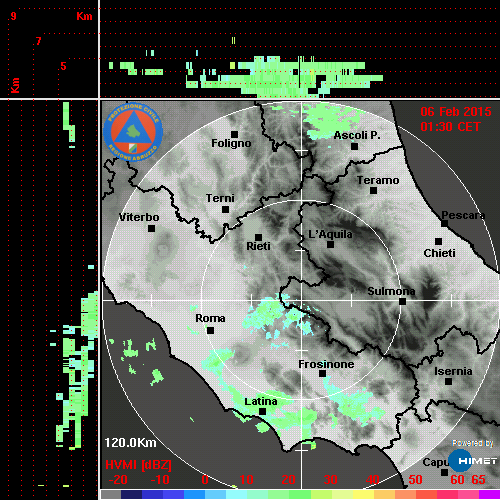500x500 pixels.
Task: Select the L'Aquila city marker square
Action: tap(330, 244)
